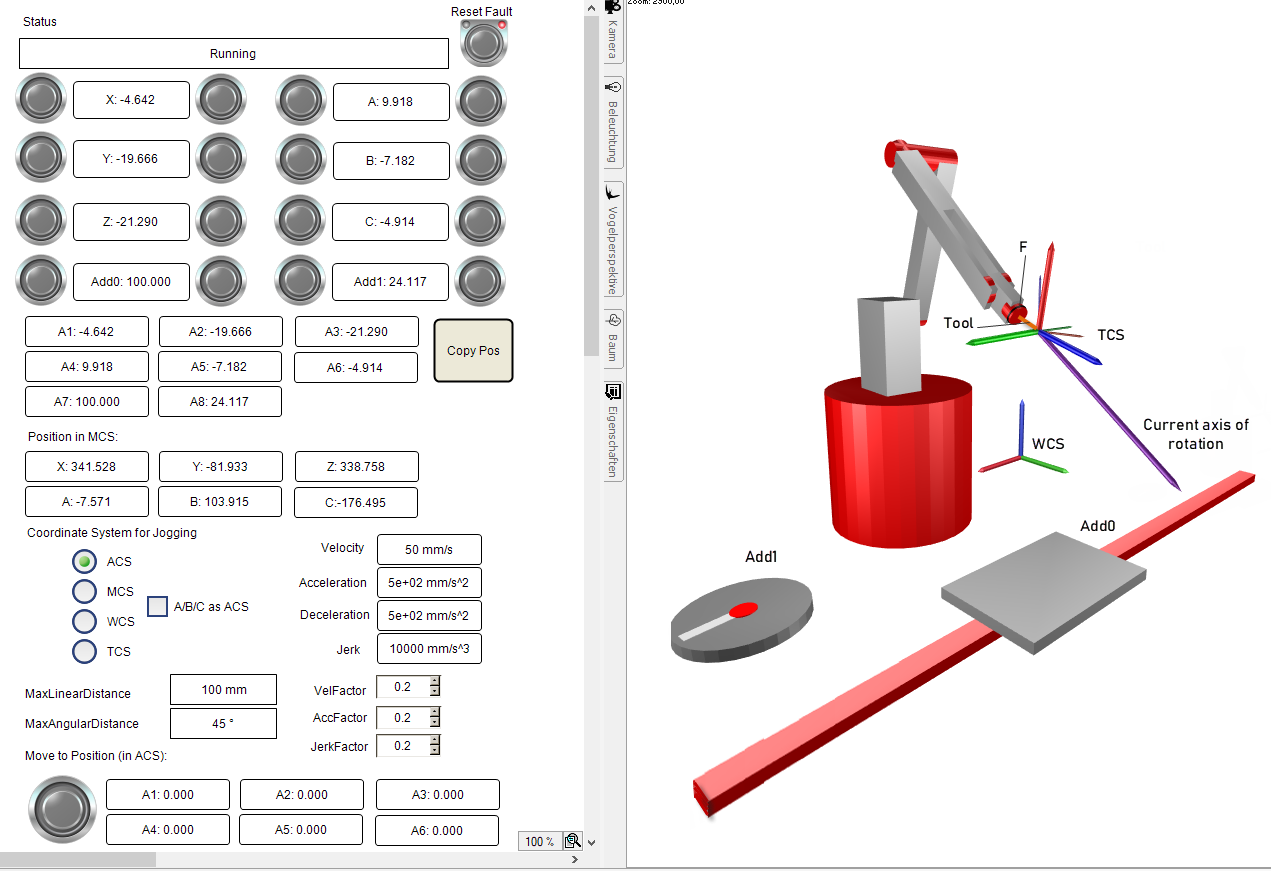Click the zoom magnifier icon beside 100 %

tap(573, 841)
